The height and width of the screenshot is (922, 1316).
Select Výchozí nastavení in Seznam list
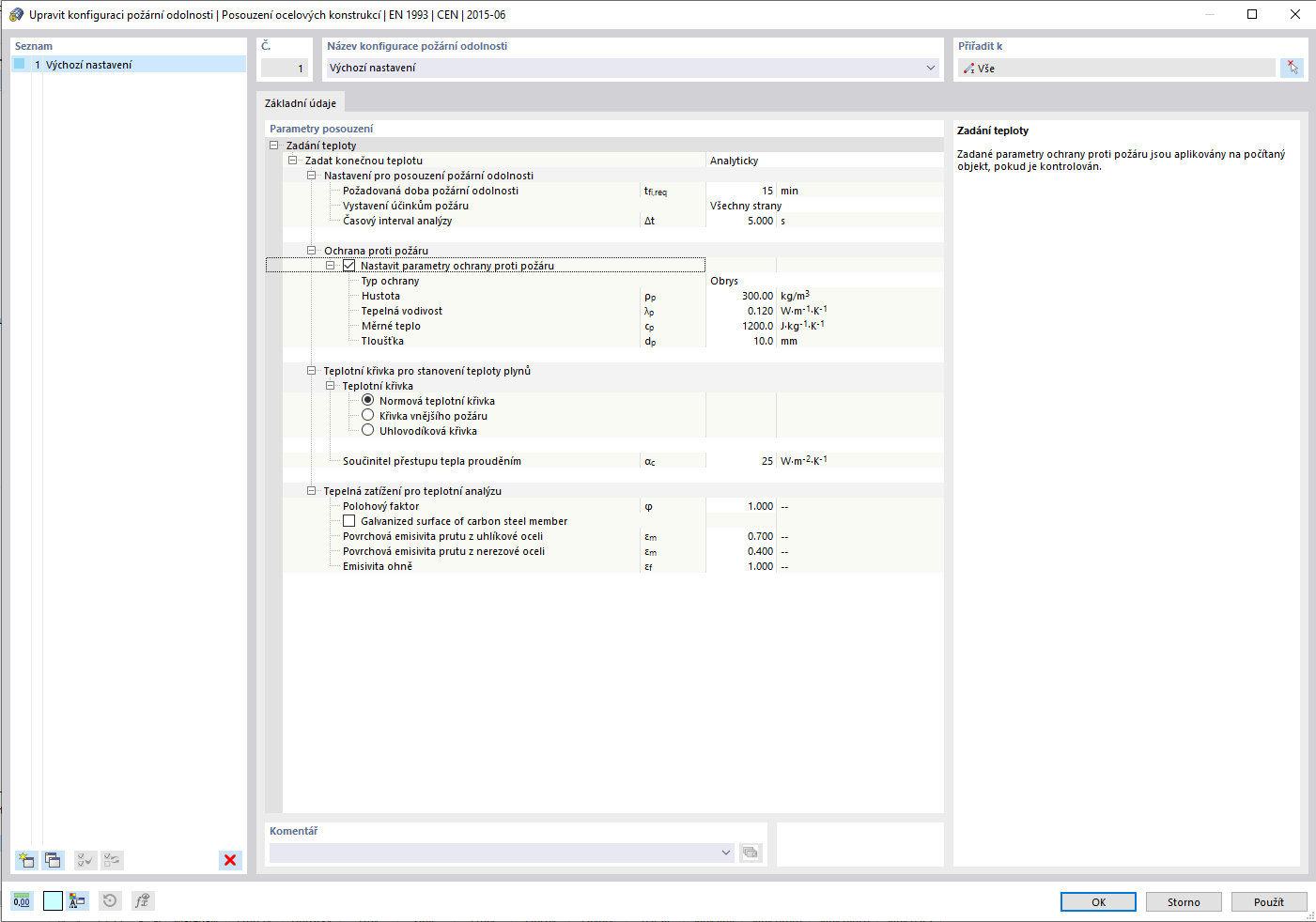click(129, 64)
